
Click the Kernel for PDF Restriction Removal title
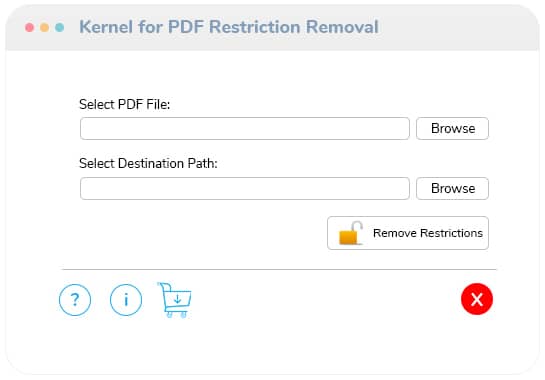pos(229,27)
